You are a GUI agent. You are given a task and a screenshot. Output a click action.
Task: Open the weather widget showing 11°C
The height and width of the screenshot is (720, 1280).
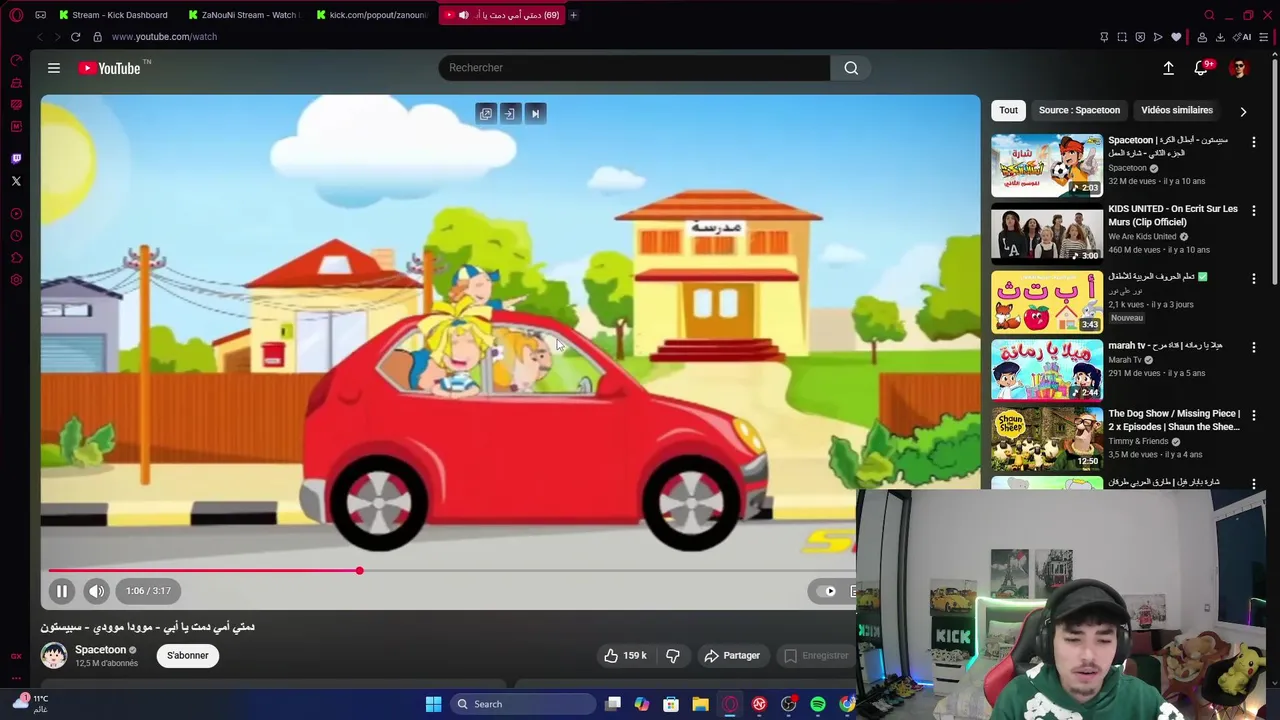(x=30, y=703)
